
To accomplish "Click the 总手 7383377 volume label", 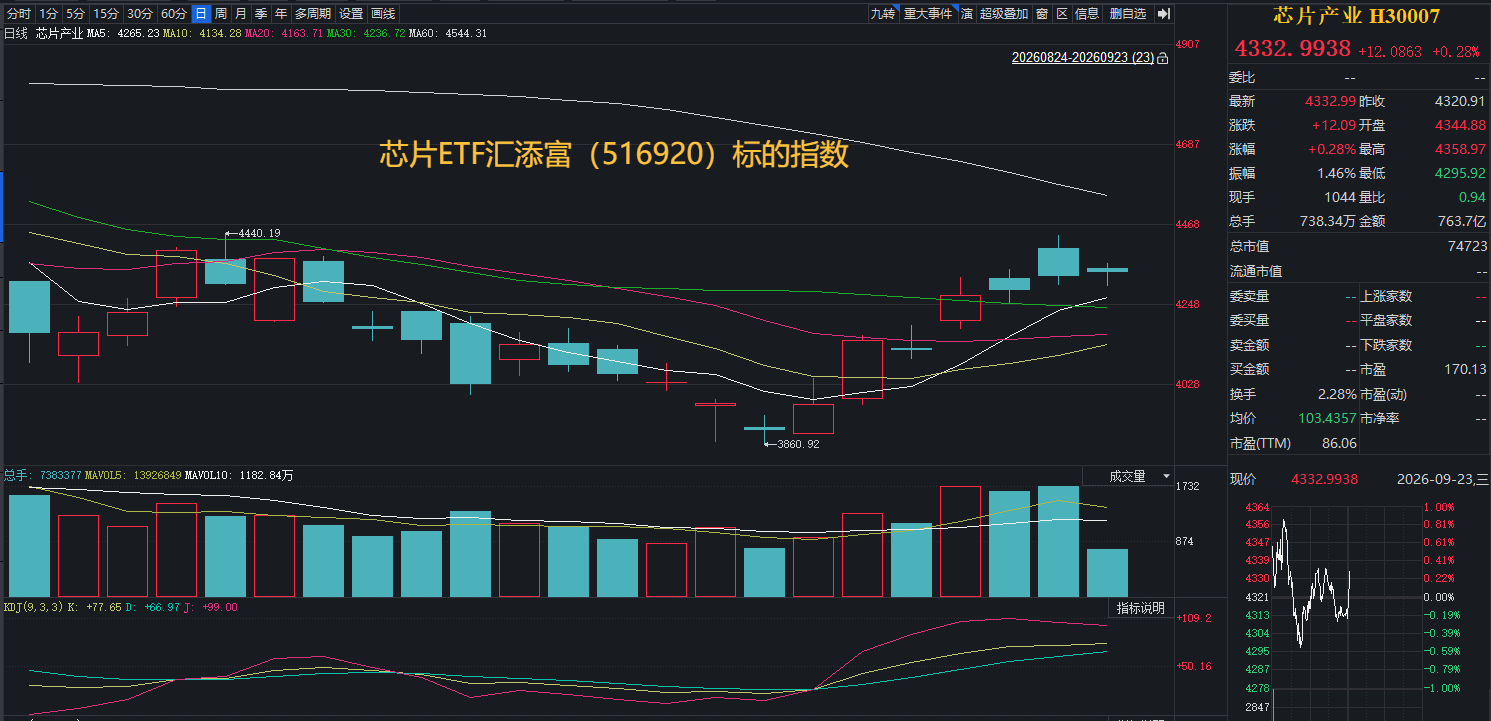I will pyautogui.click(x=42, y=475).
